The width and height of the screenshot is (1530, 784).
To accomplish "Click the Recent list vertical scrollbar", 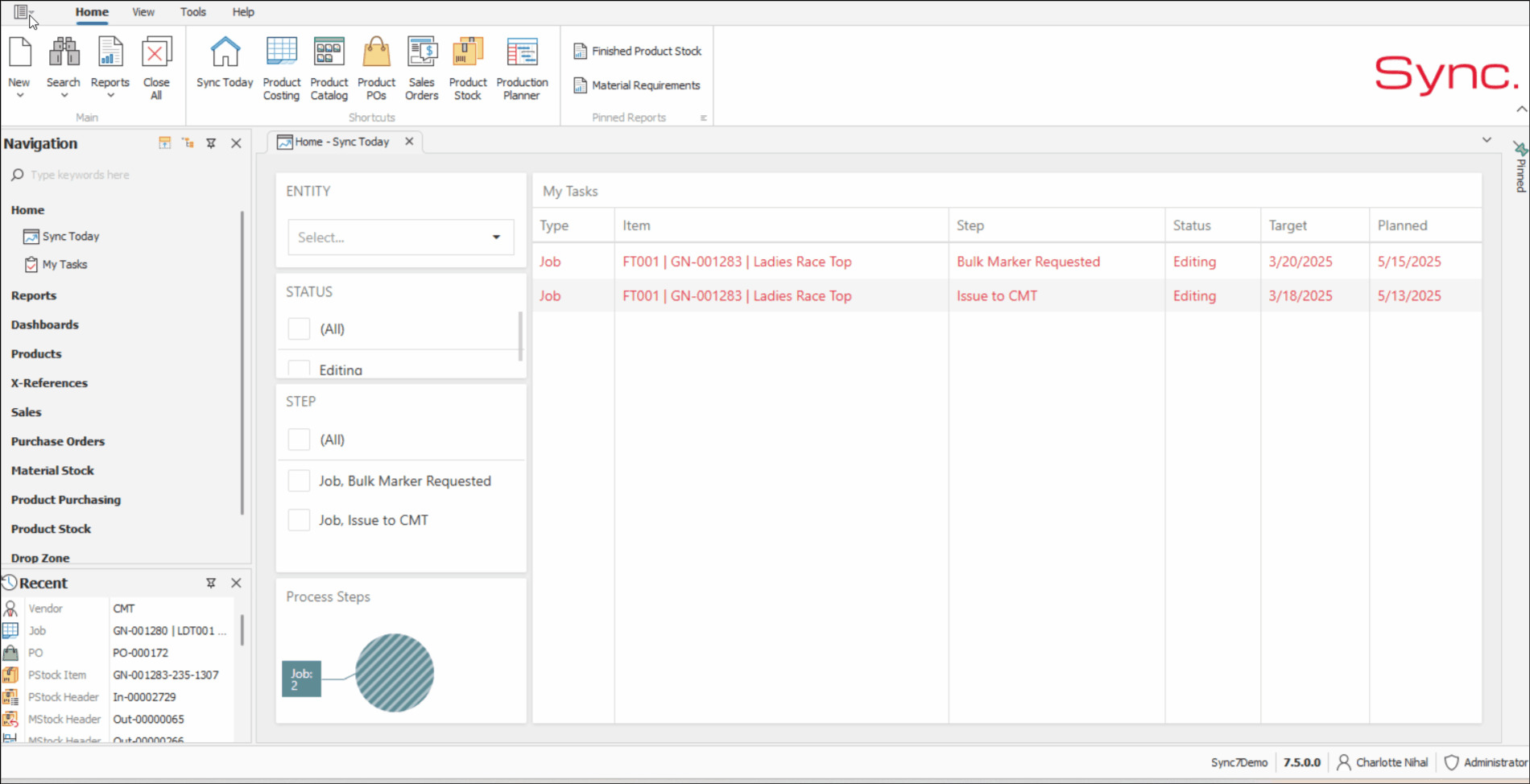I will [242, 629].
